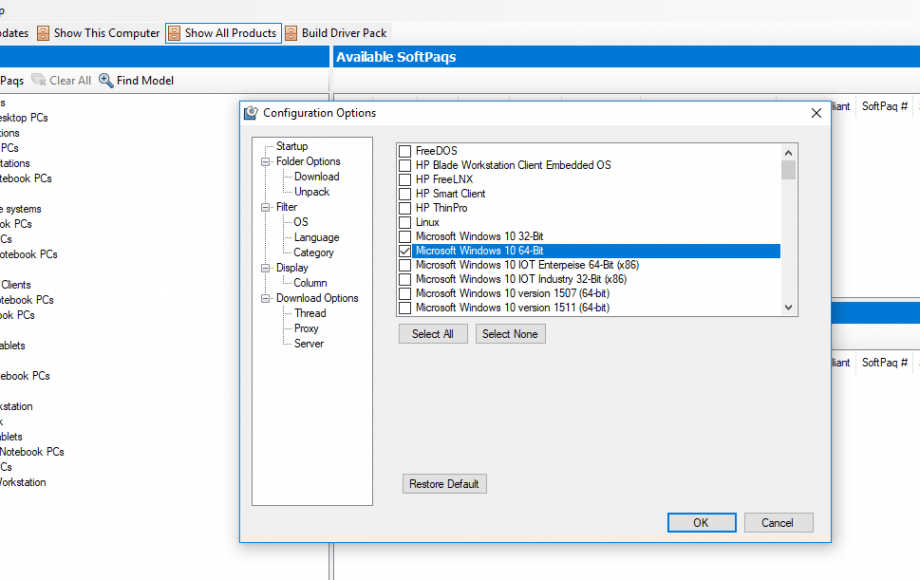Check Windows 10 IOT Enterprise 64-Bit
Screen dimensions: 920x580
click(405, 265)
